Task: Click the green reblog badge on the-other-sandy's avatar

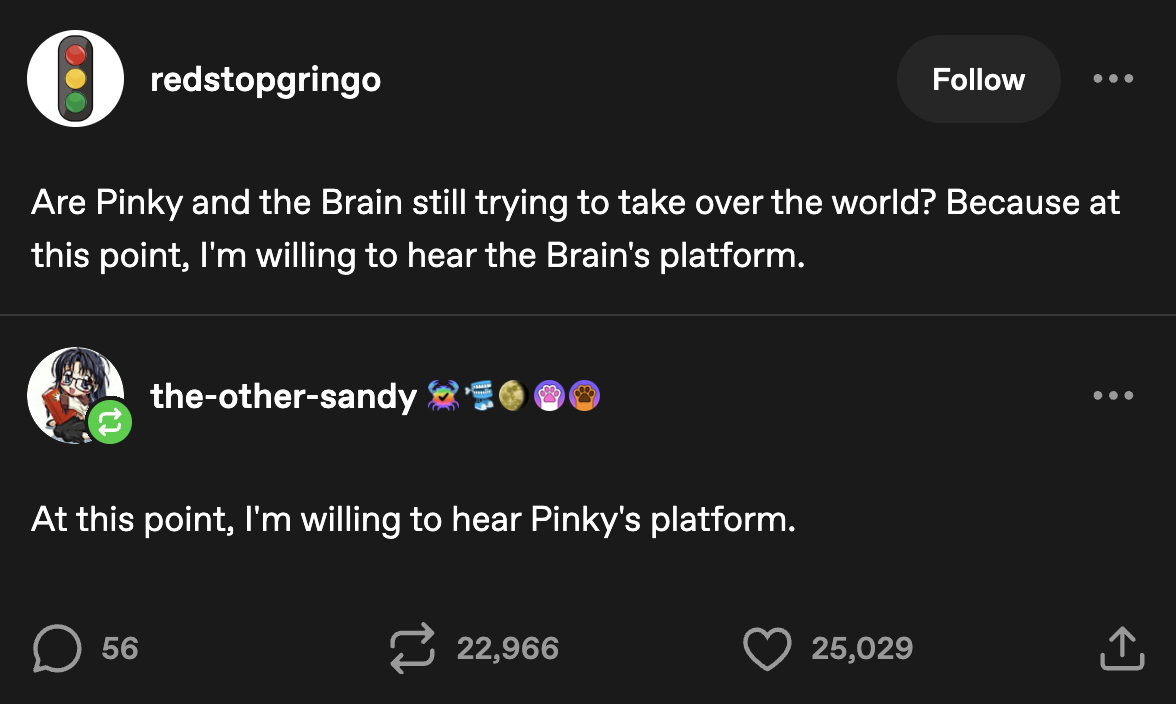Action: [110, 423]
